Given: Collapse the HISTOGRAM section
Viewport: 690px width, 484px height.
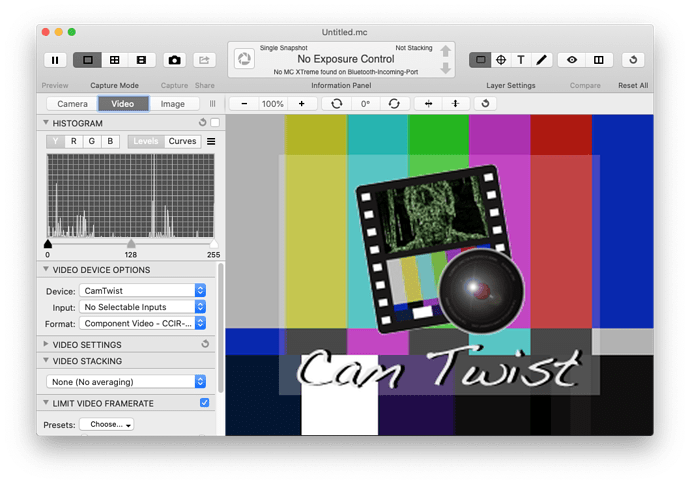Looking at the screenshot, I should coord(46,123).
